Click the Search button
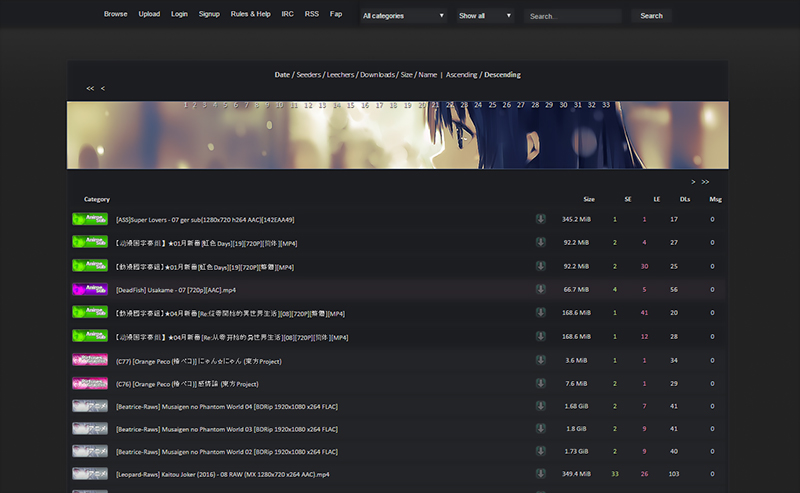Image resolution: width=800 pixels, height=493 pixels. 652,16
